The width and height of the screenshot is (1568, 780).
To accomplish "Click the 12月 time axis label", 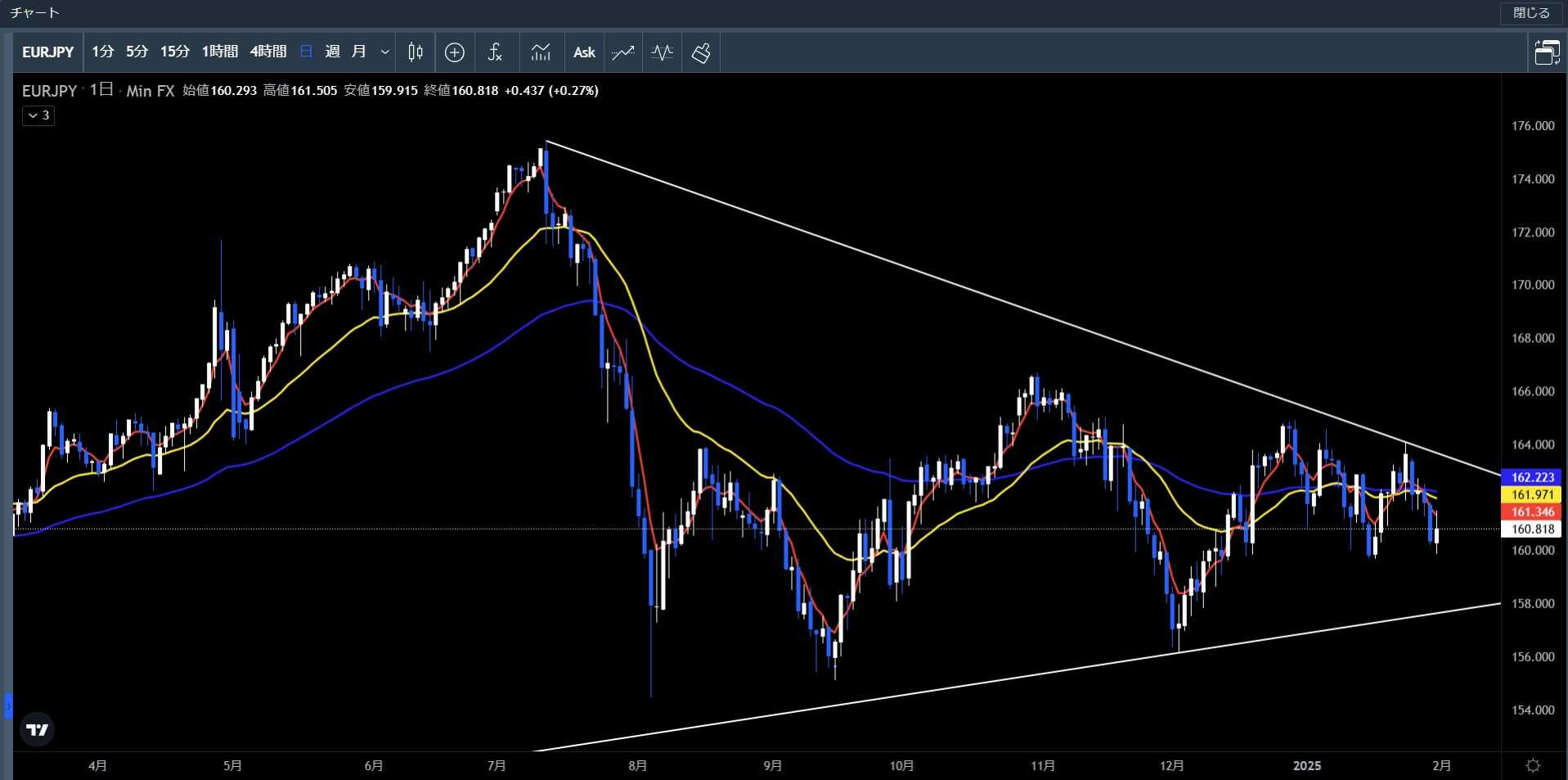I will [1172, 766].
